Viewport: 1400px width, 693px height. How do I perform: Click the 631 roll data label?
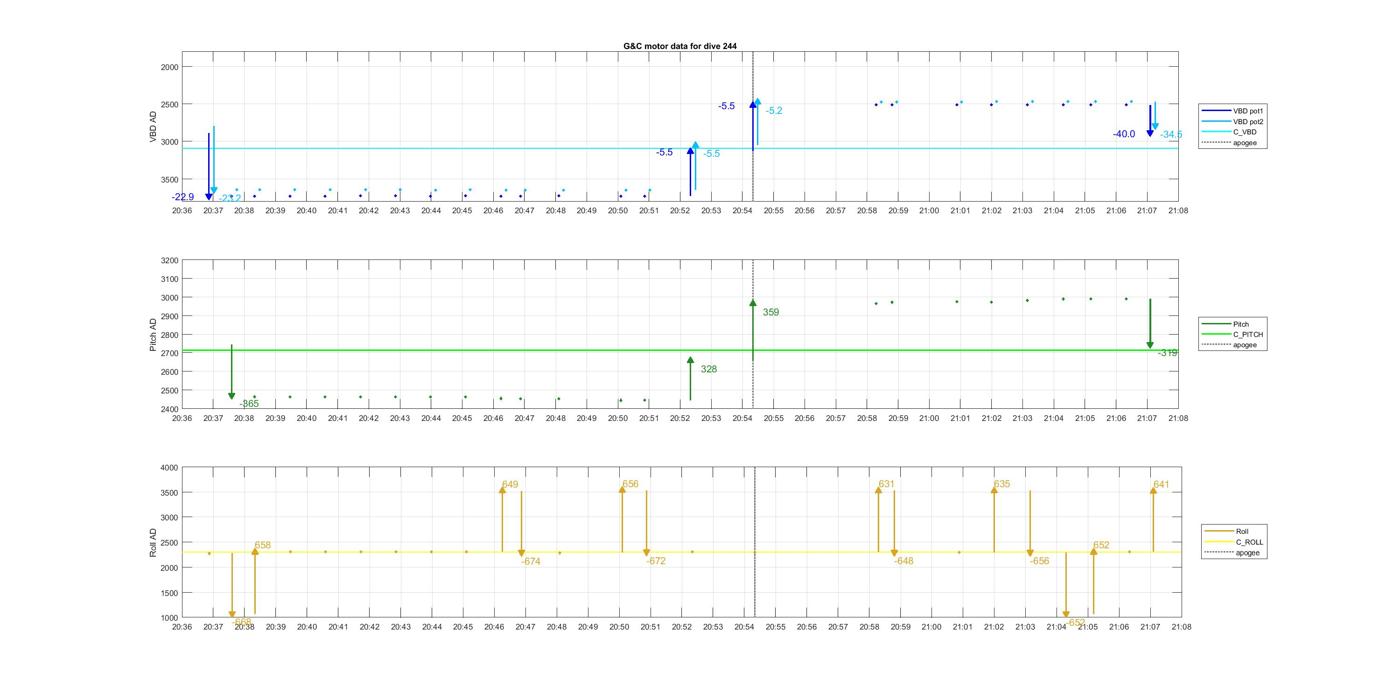(886, 484)
